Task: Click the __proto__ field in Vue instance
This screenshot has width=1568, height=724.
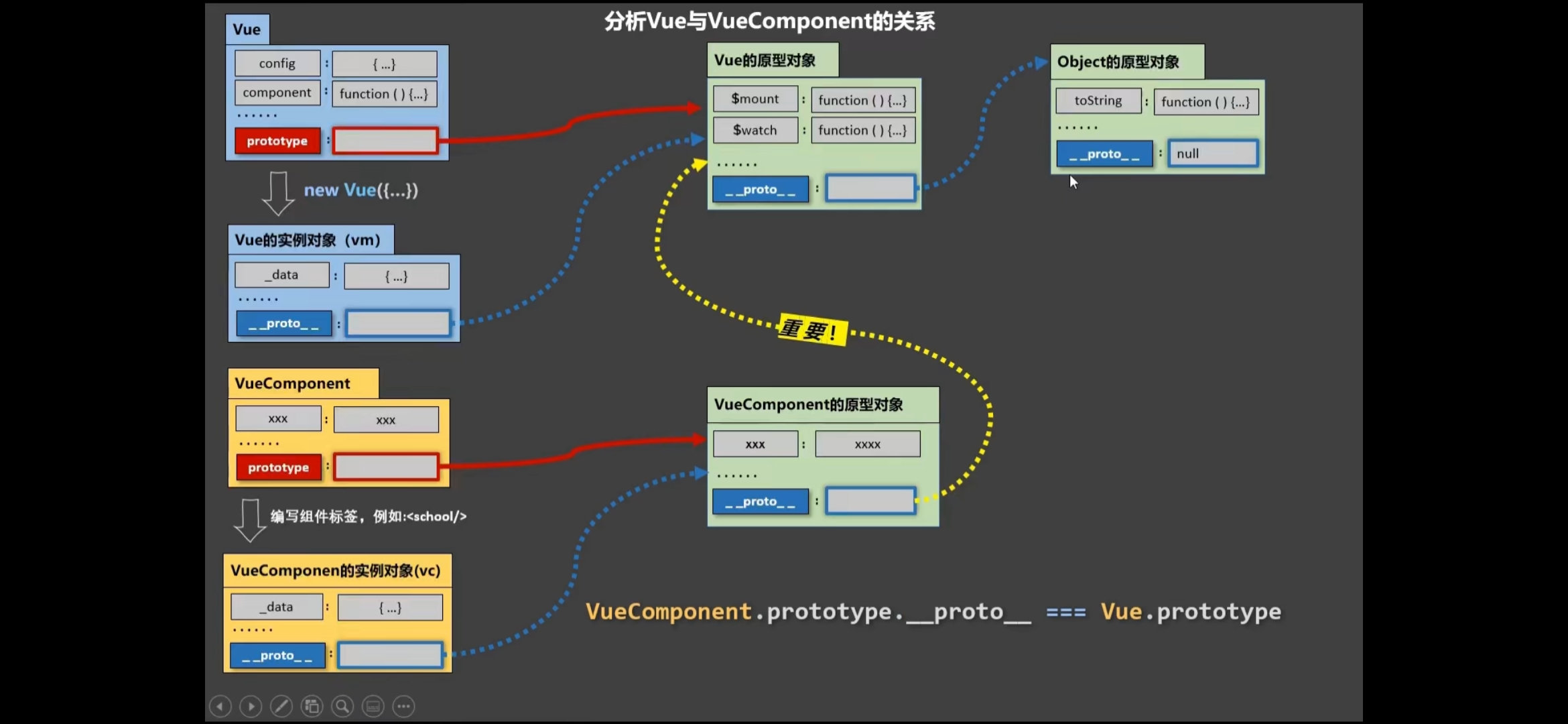Action: [283, 323]
